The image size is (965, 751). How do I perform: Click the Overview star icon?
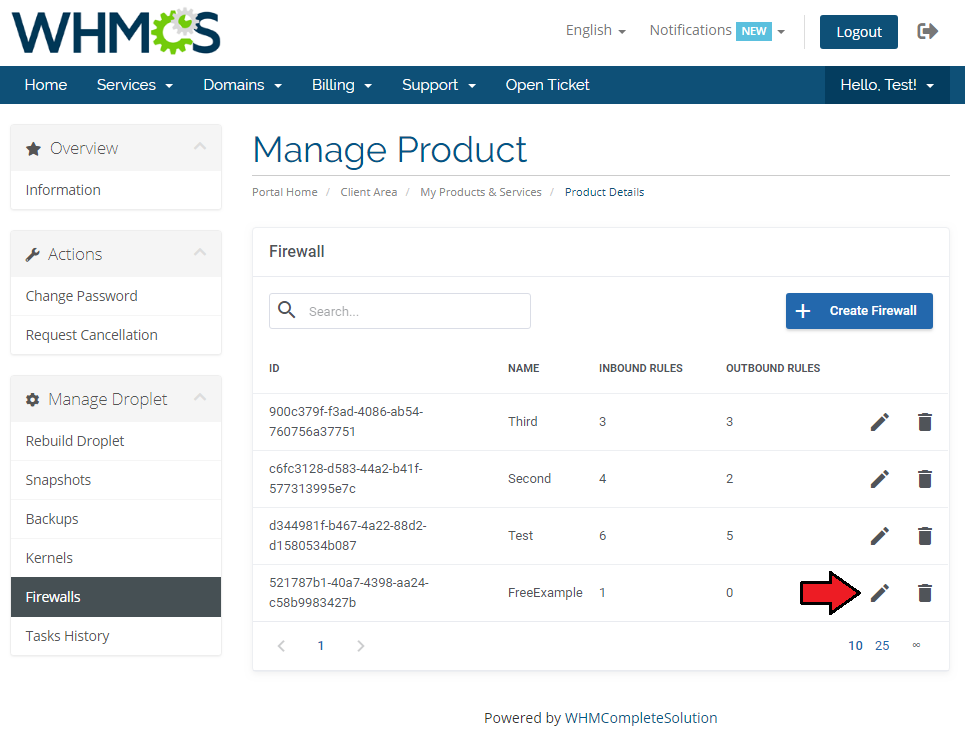pos(33,149)
